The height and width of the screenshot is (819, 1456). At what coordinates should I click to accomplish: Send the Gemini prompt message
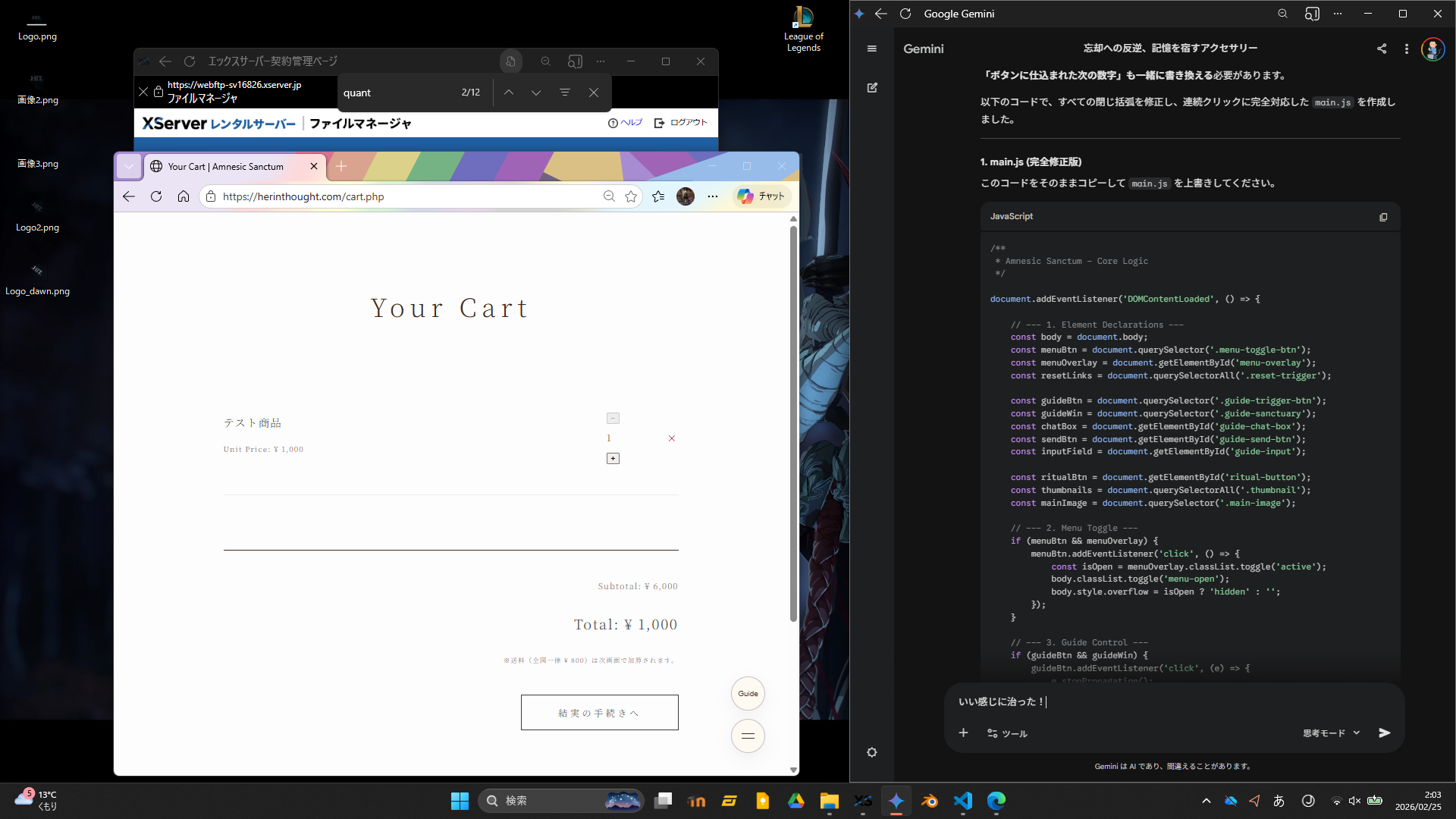[x=1384, y=733]
